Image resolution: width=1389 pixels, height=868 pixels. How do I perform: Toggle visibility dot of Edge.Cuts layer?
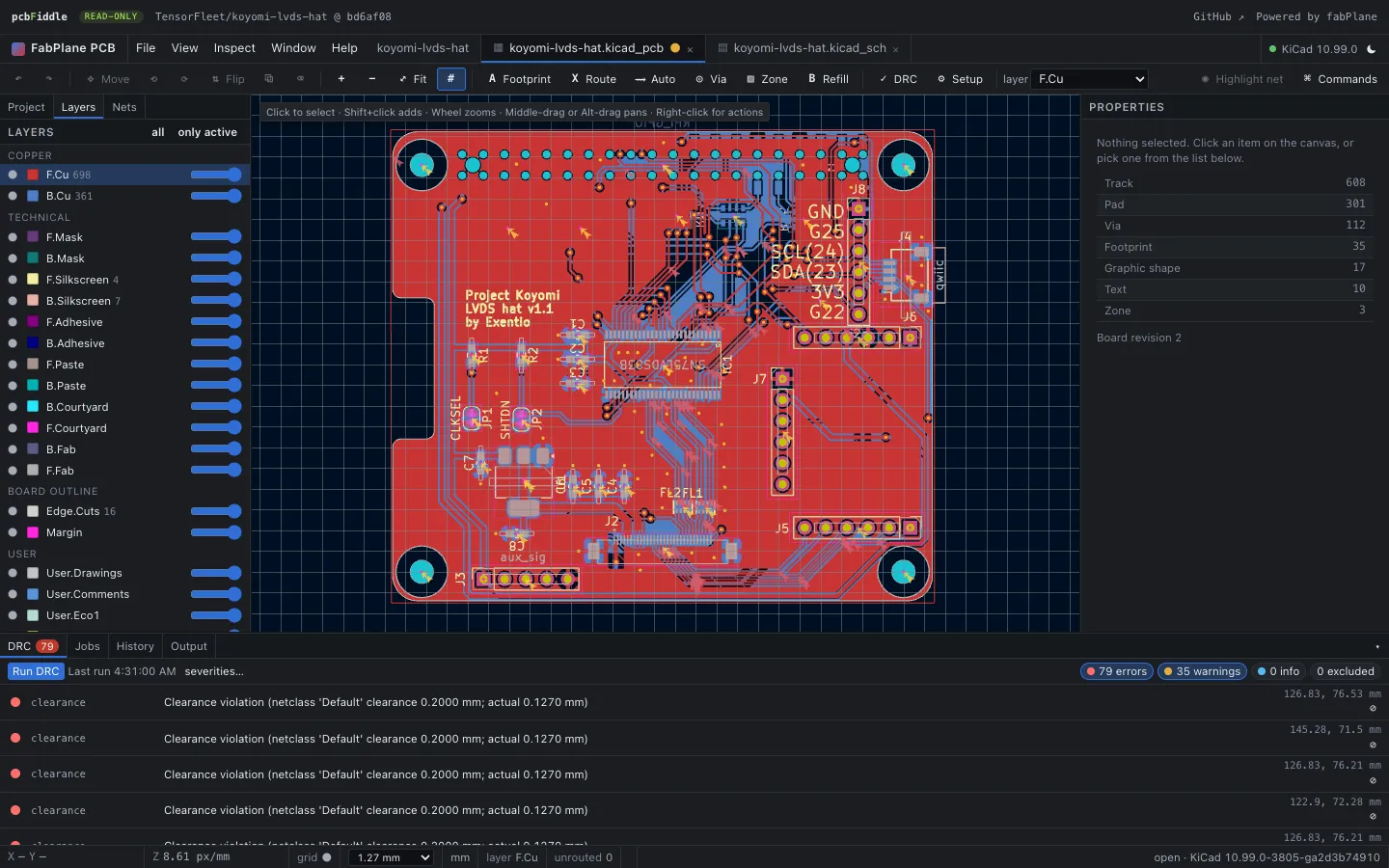coord(13,511)
